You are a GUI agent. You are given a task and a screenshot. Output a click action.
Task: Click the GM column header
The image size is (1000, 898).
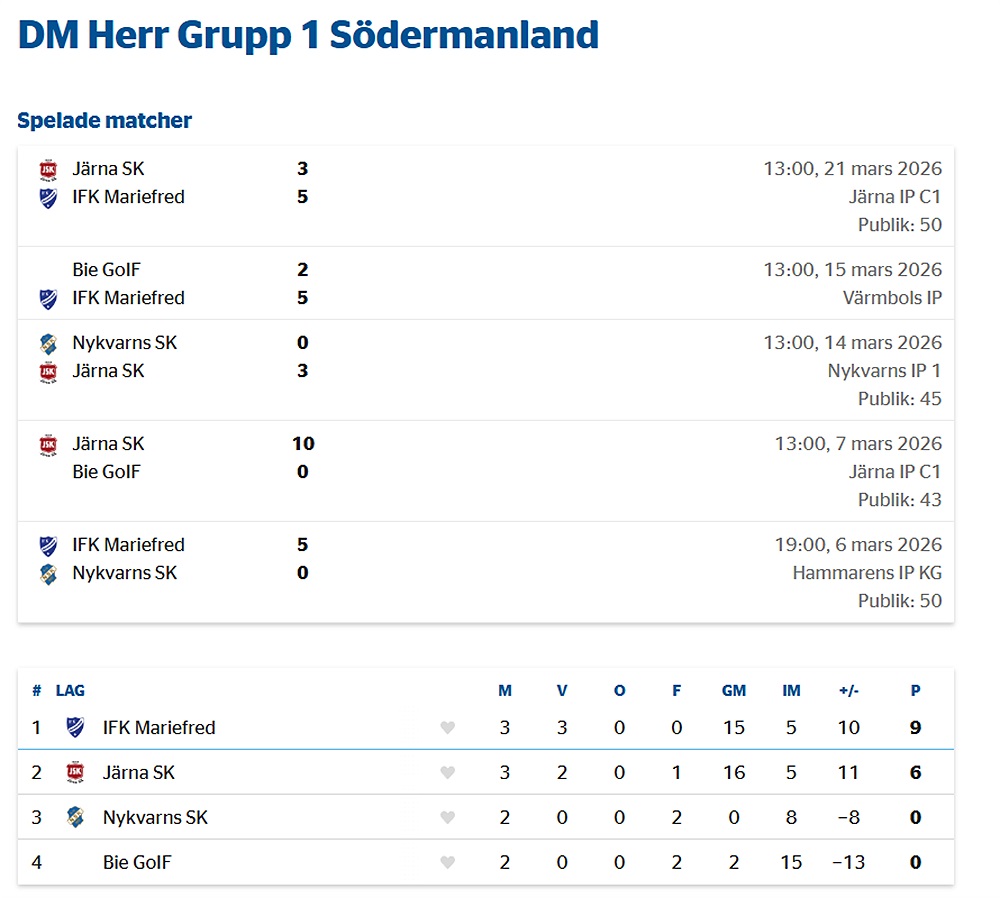coord(734,690)
